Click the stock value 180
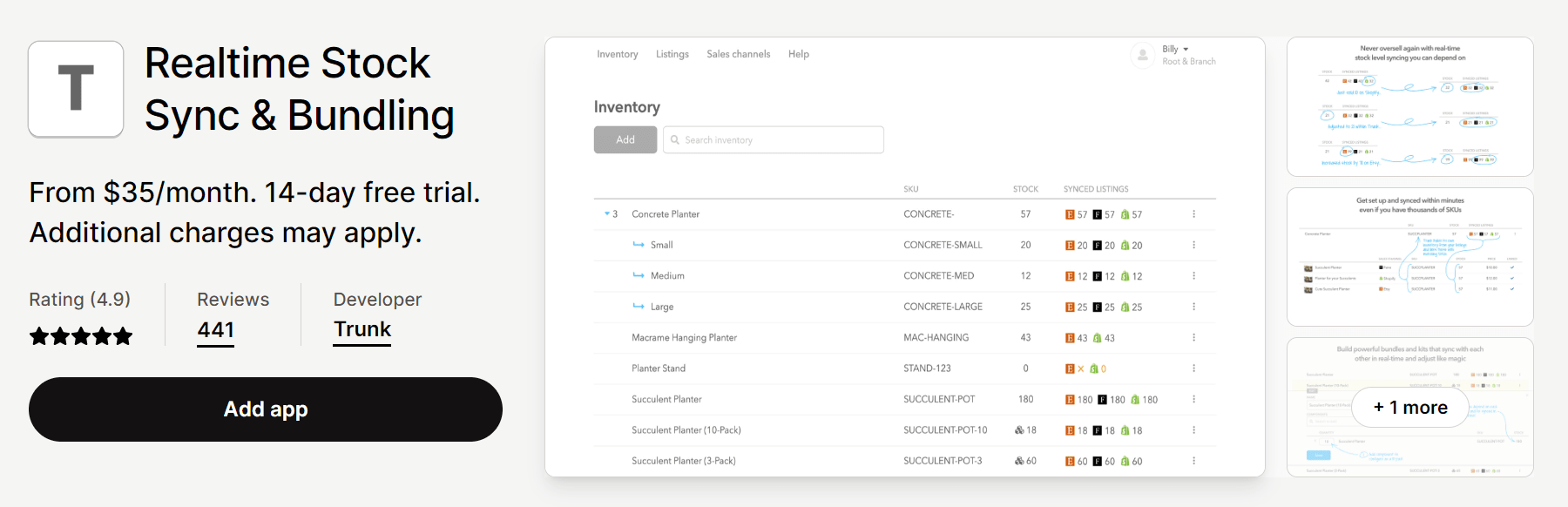1568x507 pixels. [1025, 400]
